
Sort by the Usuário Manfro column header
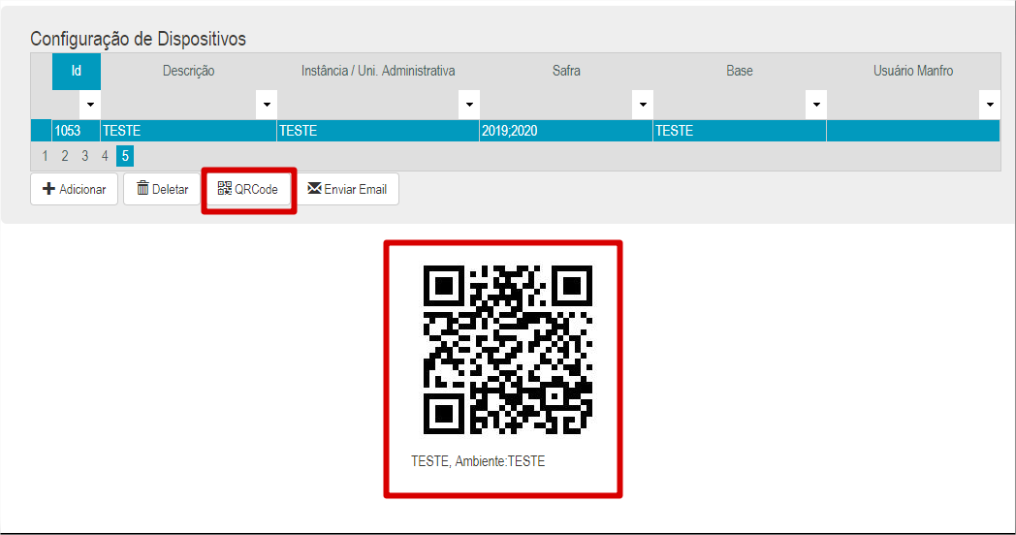point(913,71)
